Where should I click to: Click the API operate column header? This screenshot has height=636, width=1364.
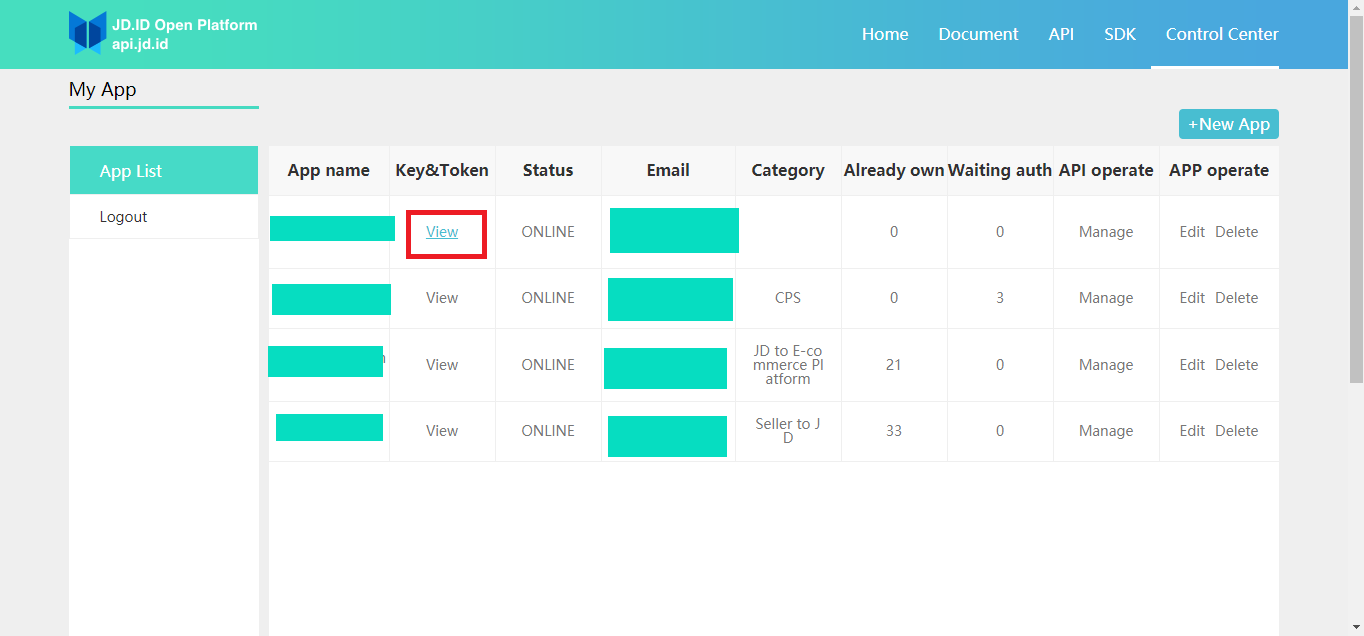pyautogui.click(x=1106, y=170)
